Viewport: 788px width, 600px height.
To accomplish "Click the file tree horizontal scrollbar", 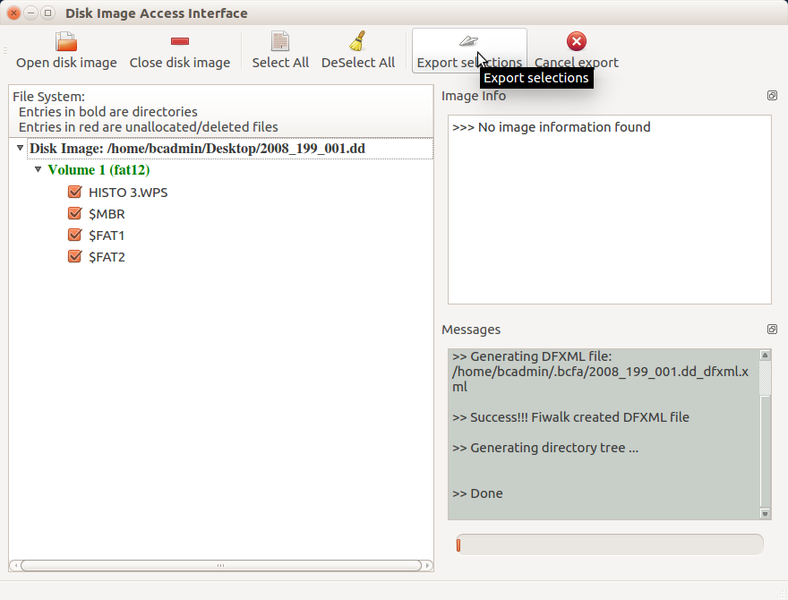I will coord(220,565).
